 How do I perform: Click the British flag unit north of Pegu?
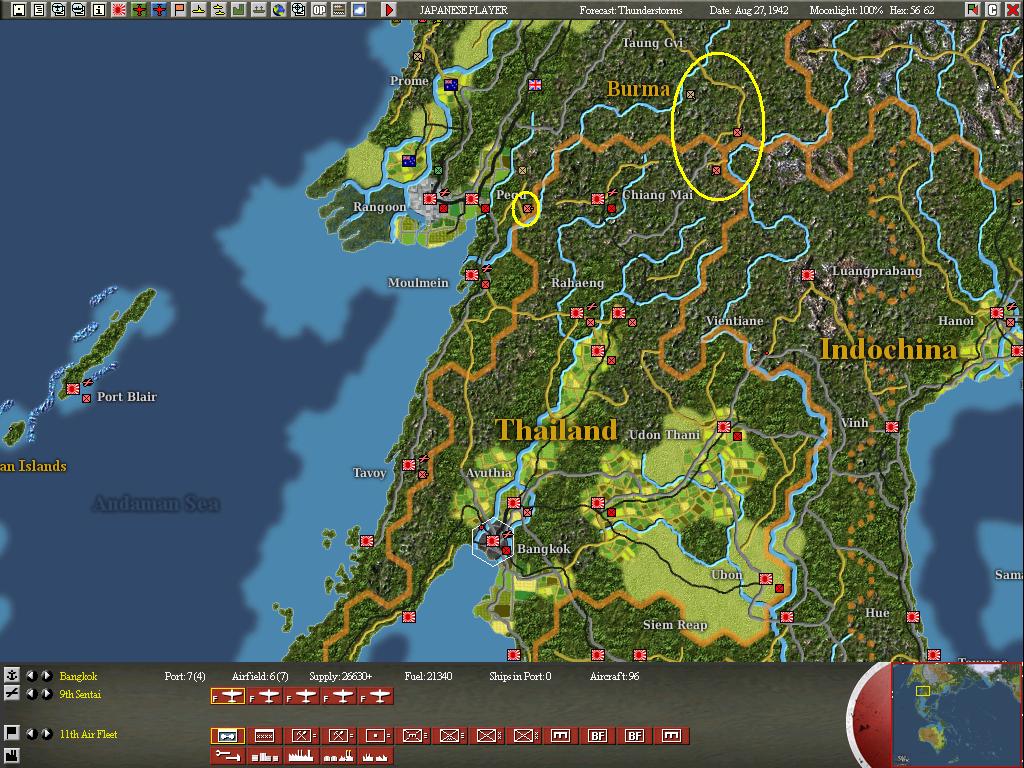click(535, 84)
